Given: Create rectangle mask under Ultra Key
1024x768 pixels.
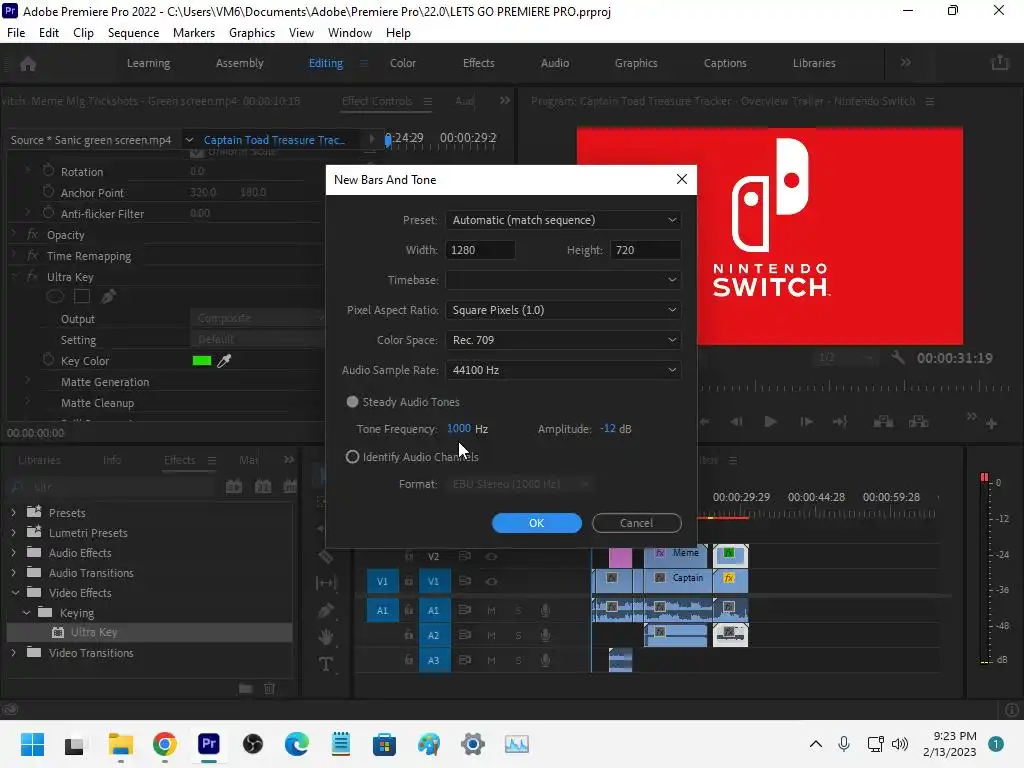Looking at the screenshot, I should click(82, 297).
